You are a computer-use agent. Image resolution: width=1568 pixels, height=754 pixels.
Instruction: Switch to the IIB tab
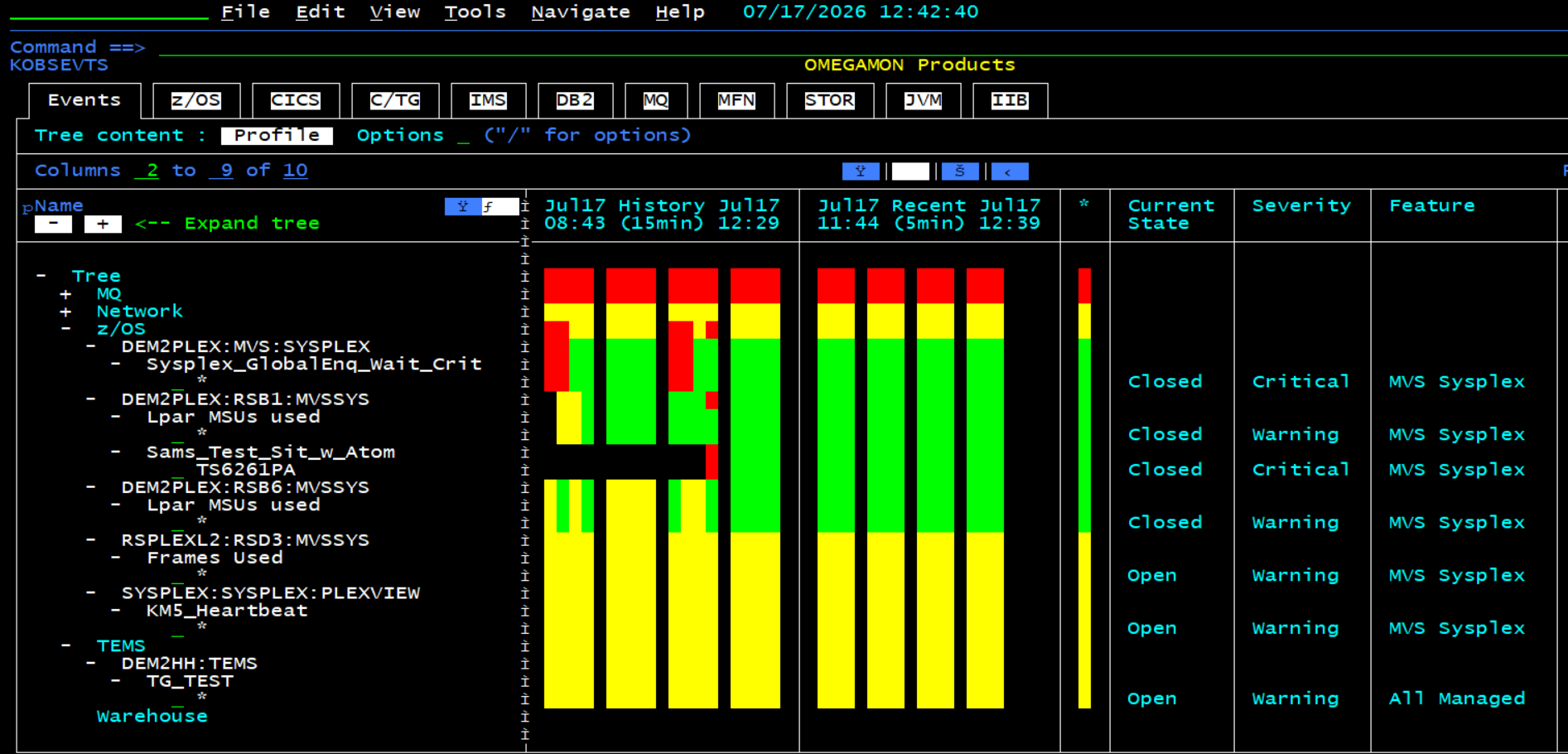[1010, 100]
